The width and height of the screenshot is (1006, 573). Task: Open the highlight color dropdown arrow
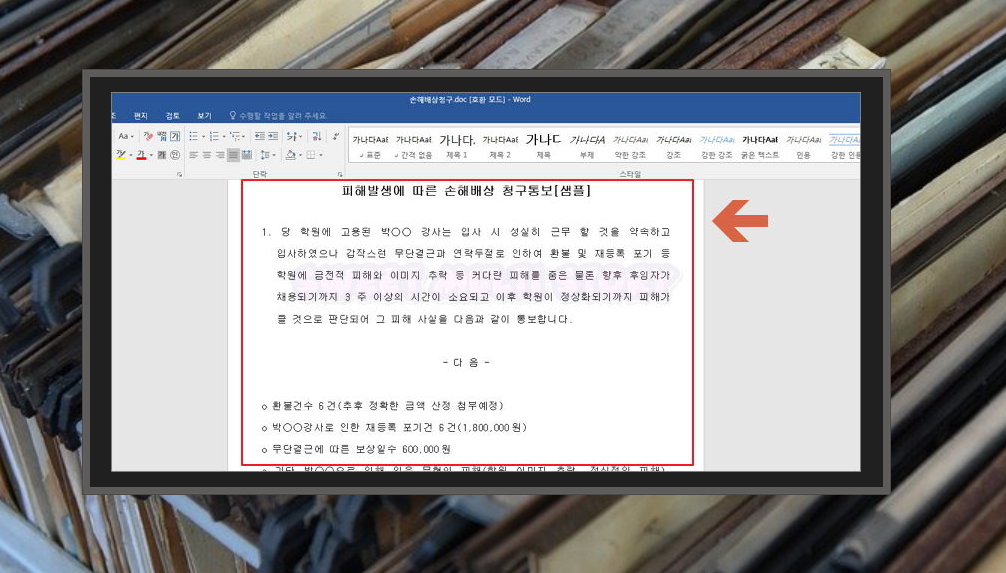(131, 155)
